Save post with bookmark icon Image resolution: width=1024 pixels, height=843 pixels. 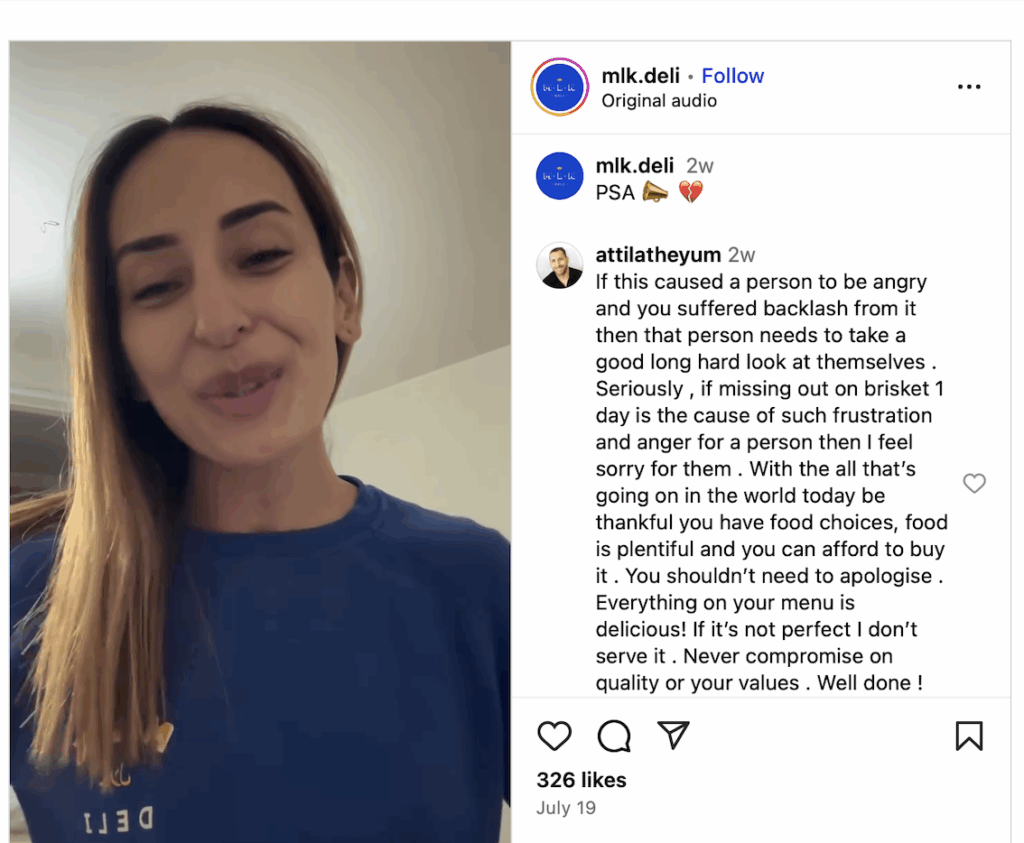pos(969,736)
